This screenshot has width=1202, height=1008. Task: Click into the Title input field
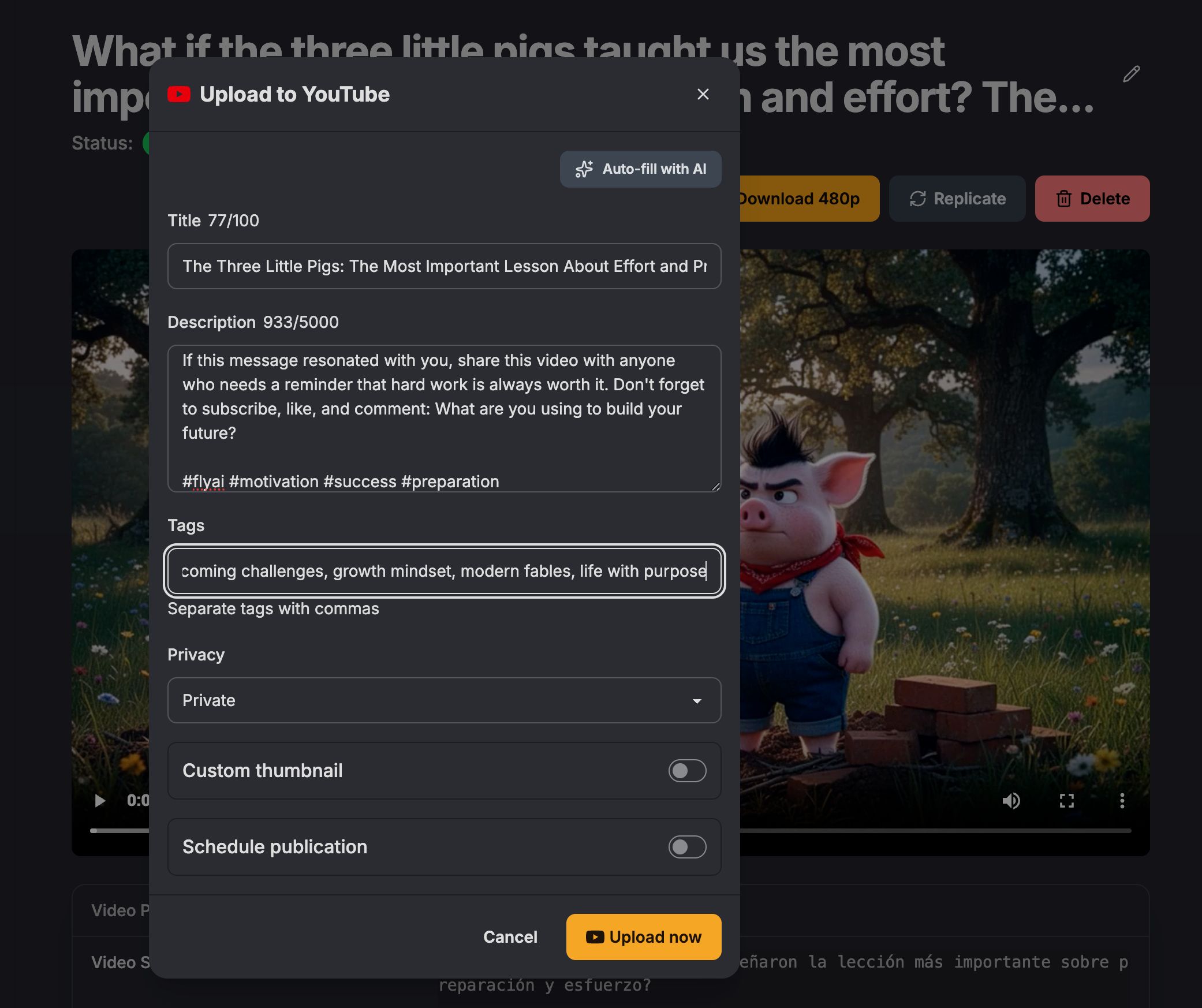click(x=444, y=266)
